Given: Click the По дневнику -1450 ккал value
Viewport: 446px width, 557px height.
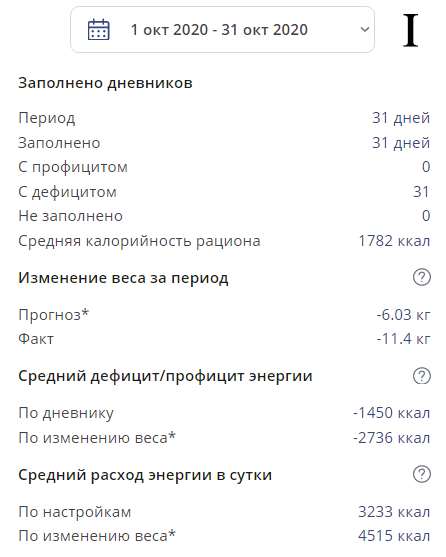Looking at the screenshot, I should click(x=392, y=413).
